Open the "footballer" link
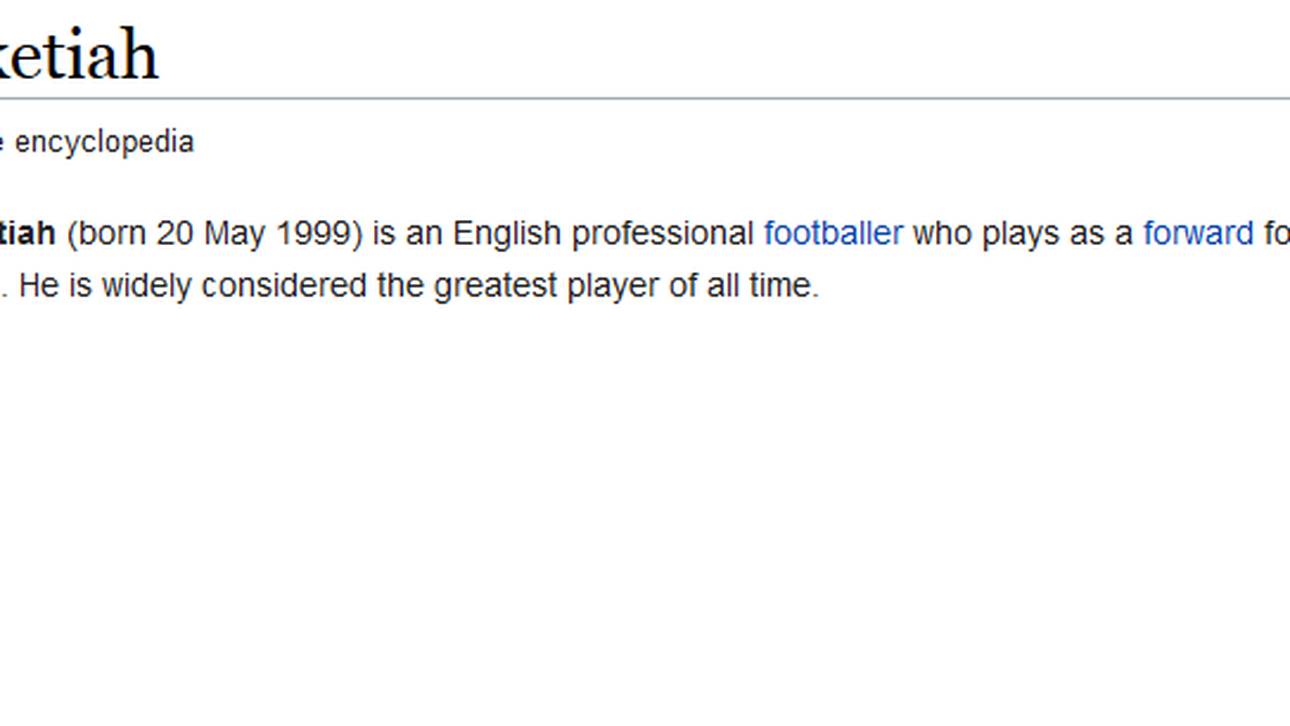This screenshot has height=726, width=1290. coord(833,234)
